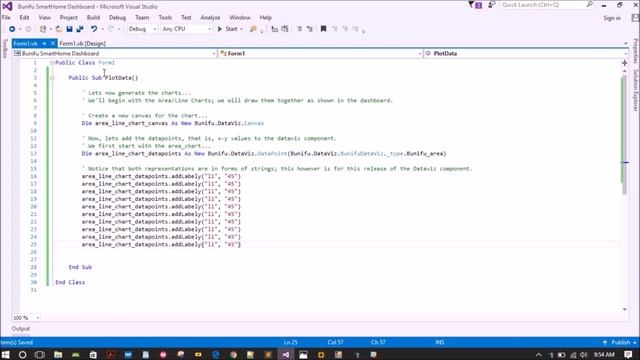Open the Debug configuration dropdown
Viewport: 640px width, 360px height.
coord(142,29)
